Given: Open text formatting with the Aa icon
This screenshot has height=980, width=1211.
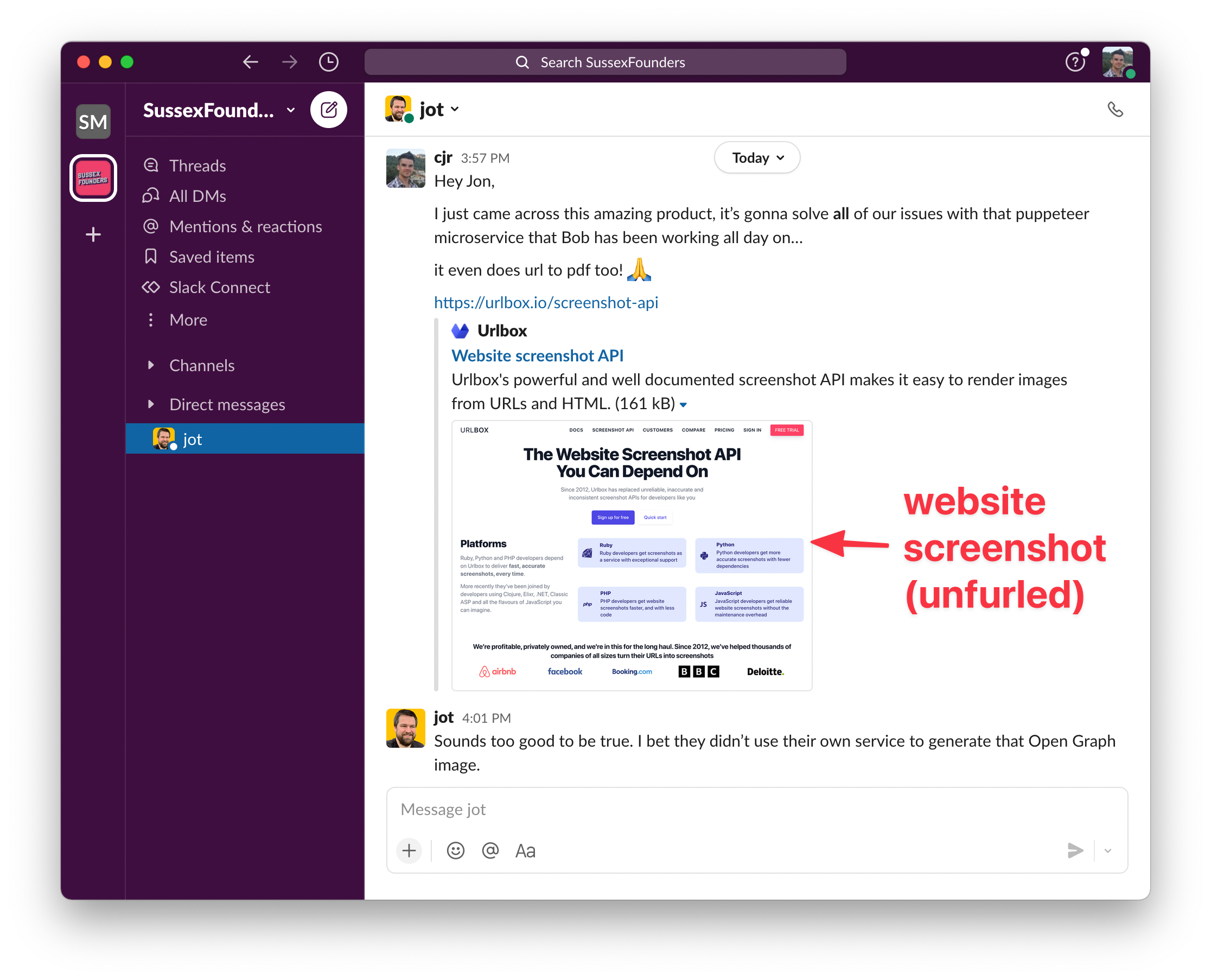Looking at the screenshot, I should 525,851.
